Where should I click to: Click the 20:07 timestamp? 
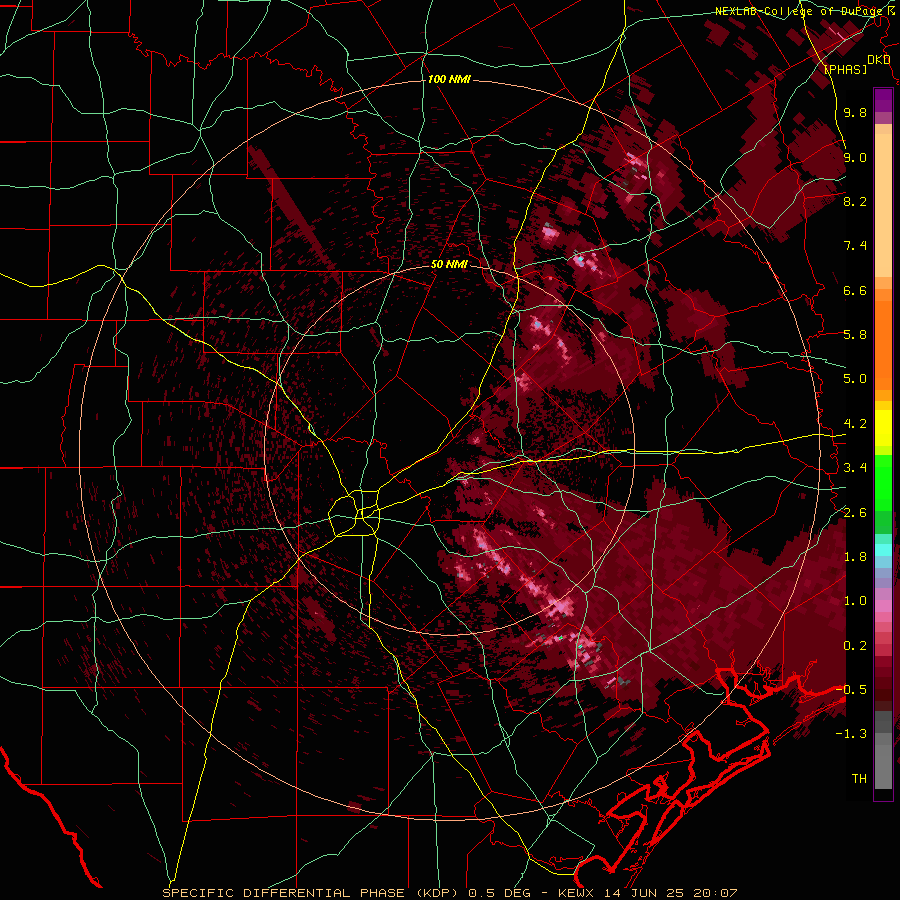tap(717, 893)
